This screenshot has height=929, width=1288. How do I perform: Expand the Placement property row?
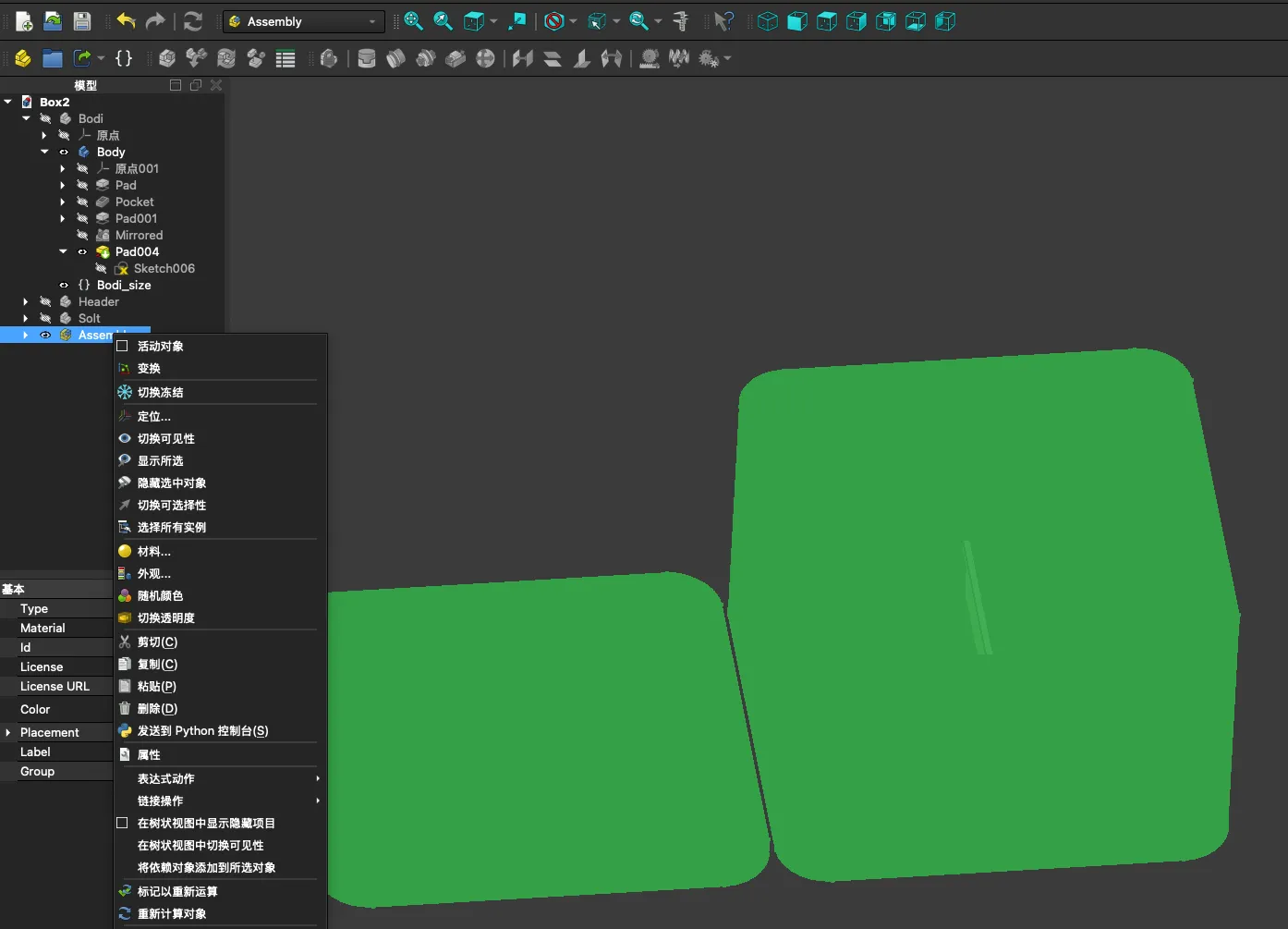coord(8,733)
